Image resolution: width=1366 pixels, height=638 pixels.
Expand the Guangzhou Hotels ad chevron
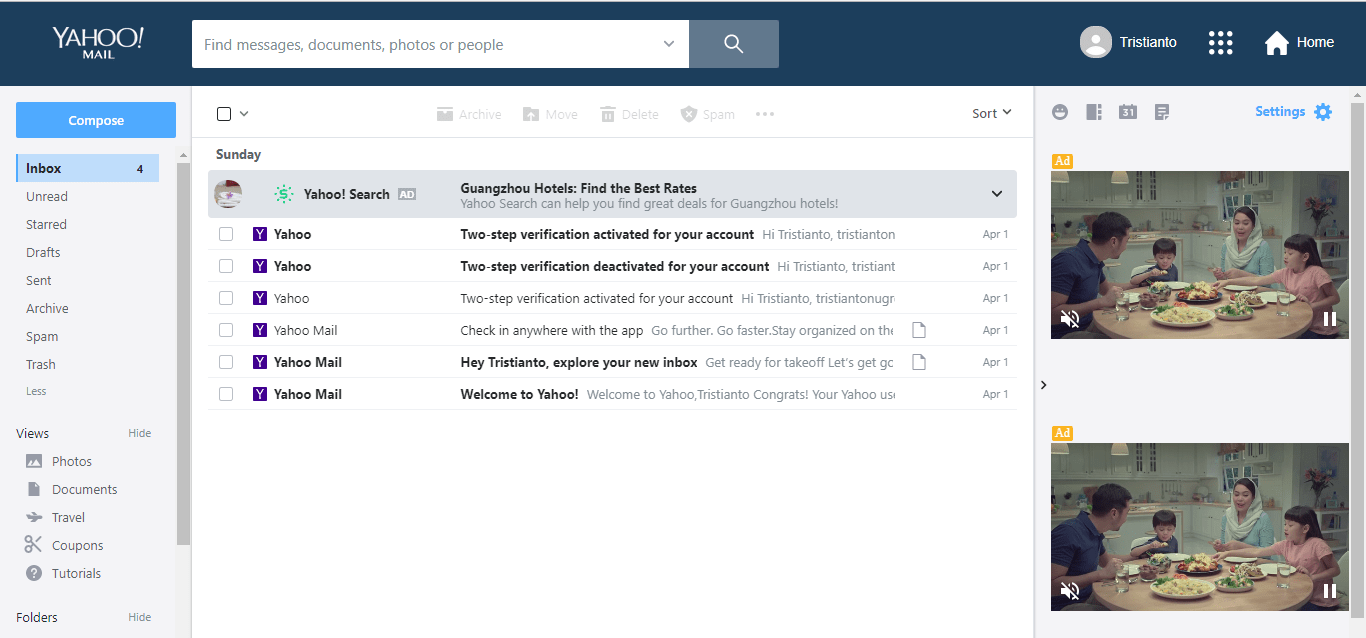[x=997, y=194]
